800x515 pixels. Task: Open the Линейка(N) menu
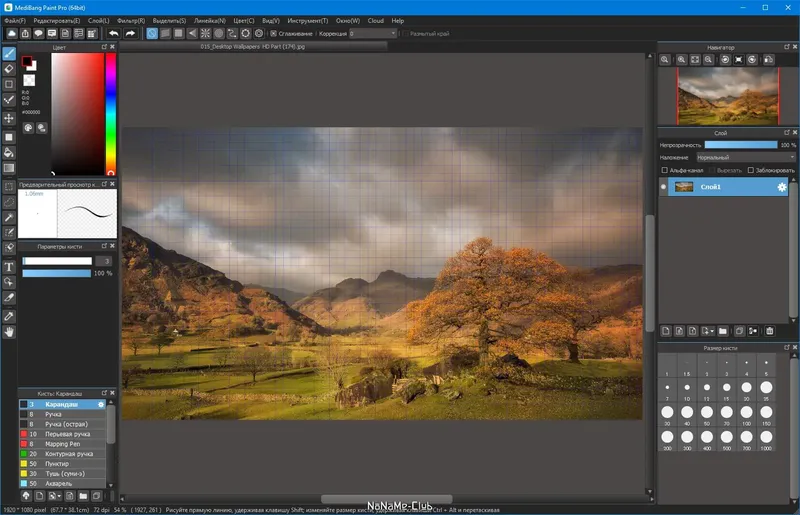pos(210,21)
